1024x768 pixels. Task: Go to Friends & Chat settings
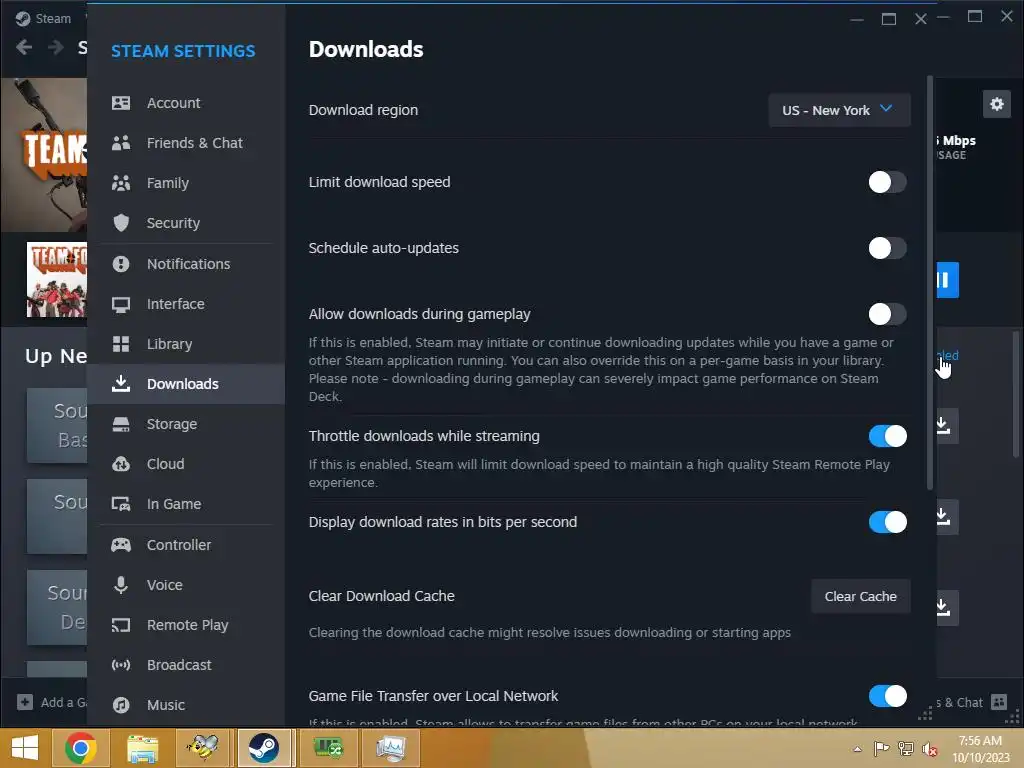(x=186, y=143)
